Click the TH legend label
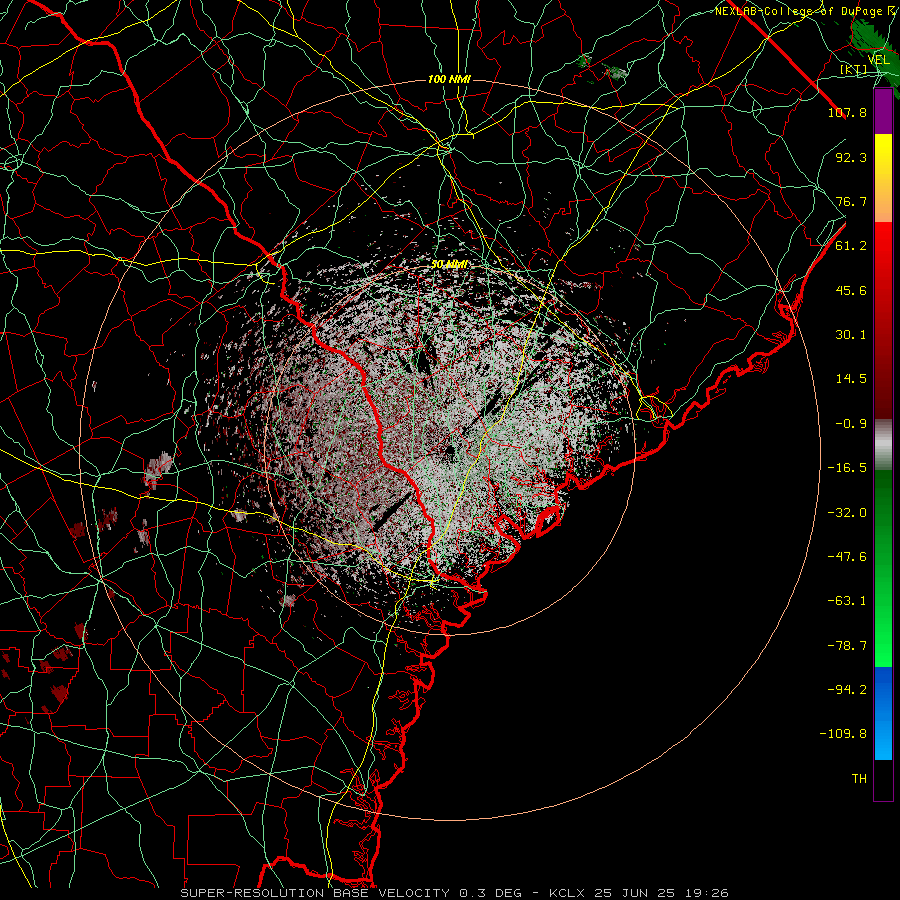Viewport: 900px width, 900px height. pyautogui.click(x=859, y=779)
